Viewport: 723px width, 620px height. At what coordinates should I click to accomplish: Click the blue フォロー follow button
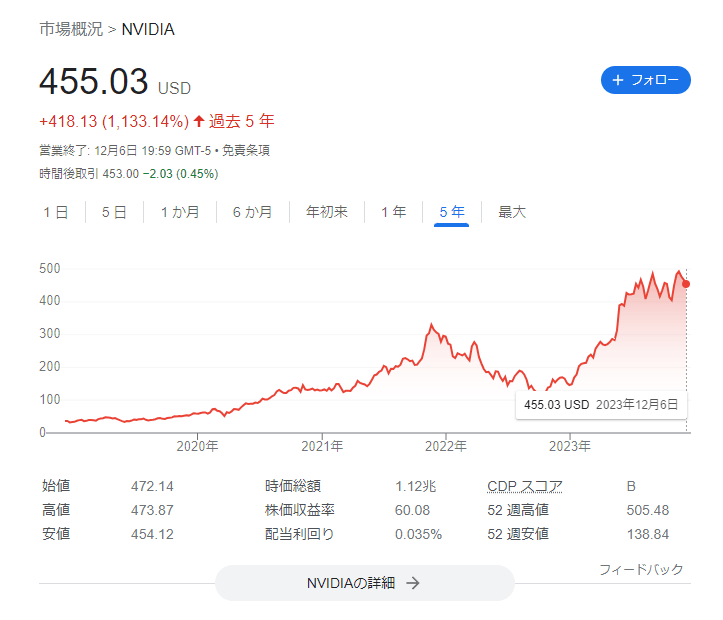click(646, 80)
